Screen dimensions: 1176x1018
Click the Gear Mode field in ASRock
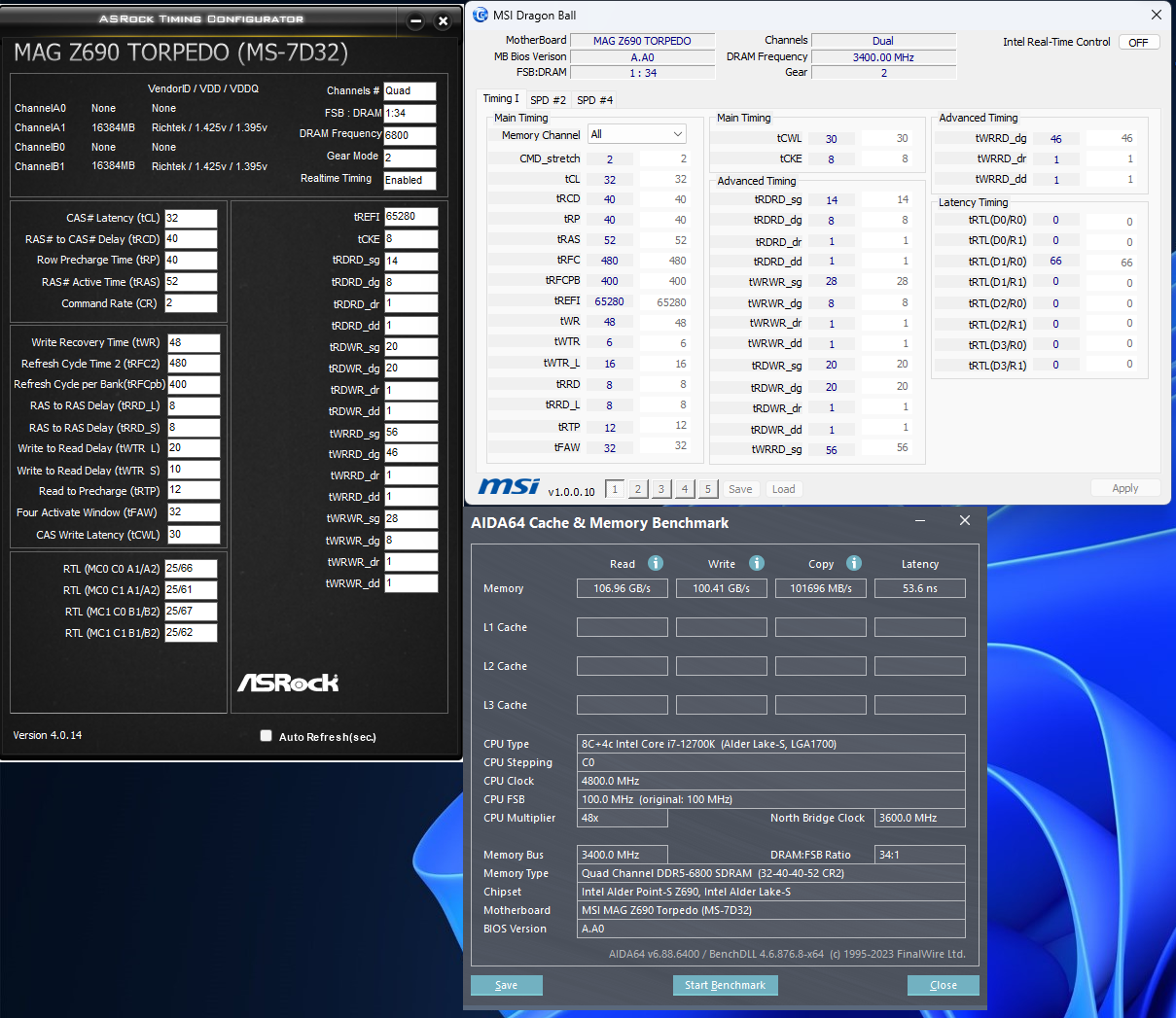click(x=410, y=158)
